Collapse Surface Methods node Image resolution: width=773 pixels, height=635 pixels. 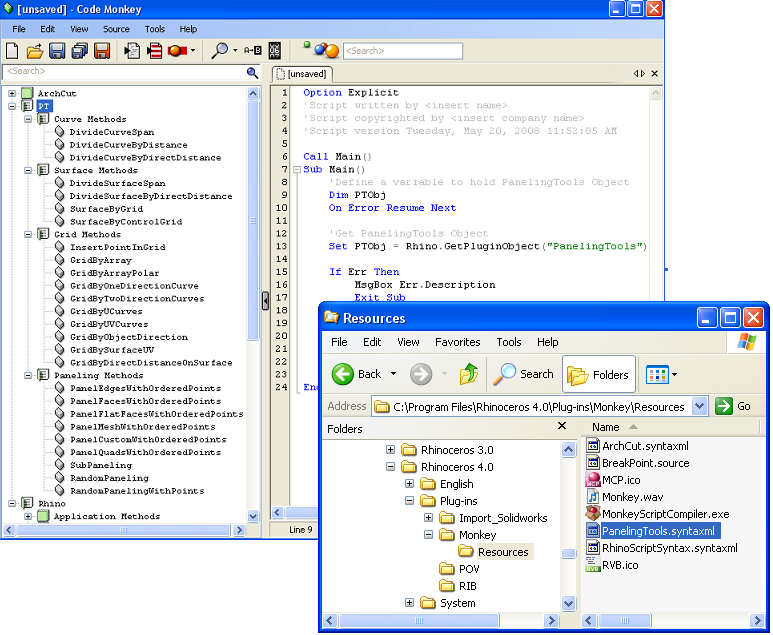tap(28, 170)
